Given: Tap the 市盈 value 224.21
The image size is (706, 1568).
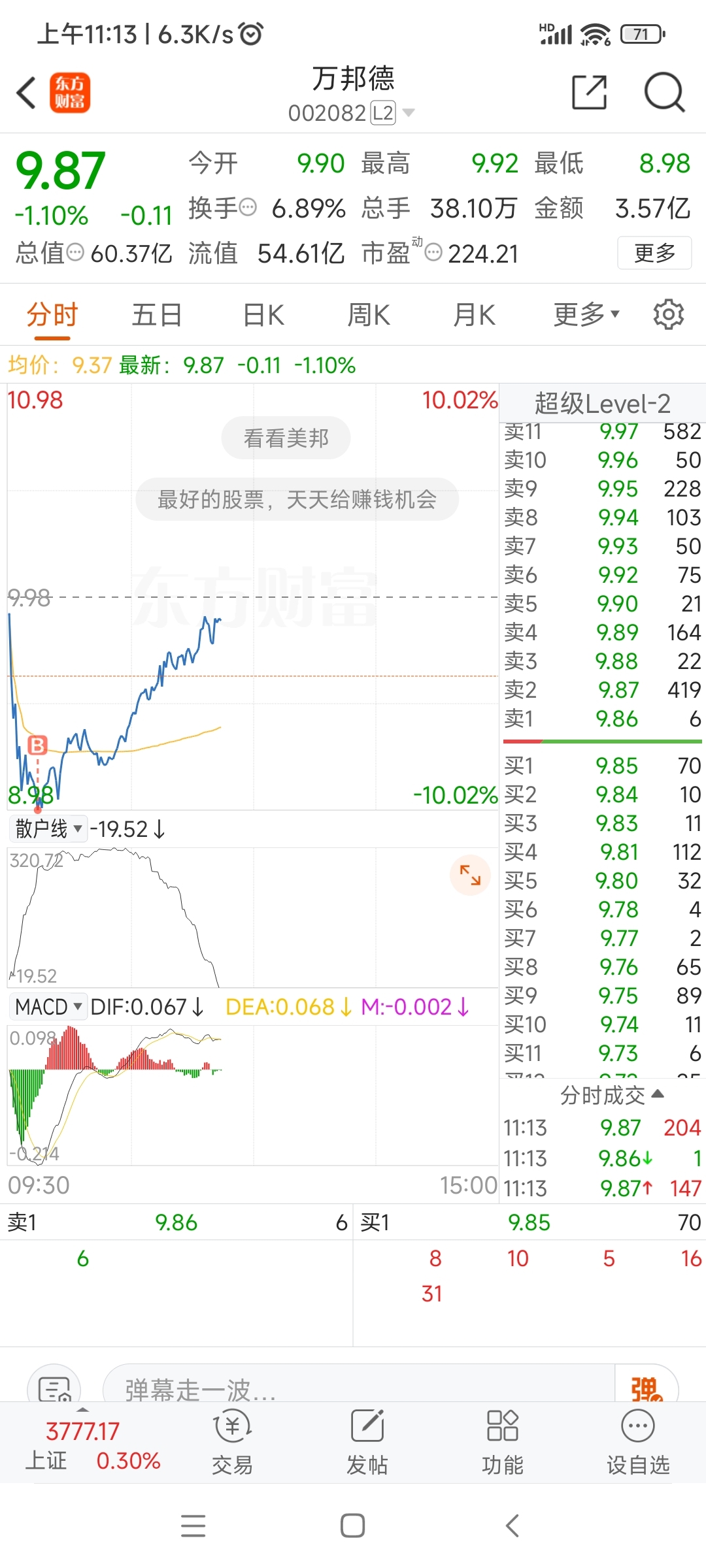Looking at the screenshot, I should tap(483, 253).
